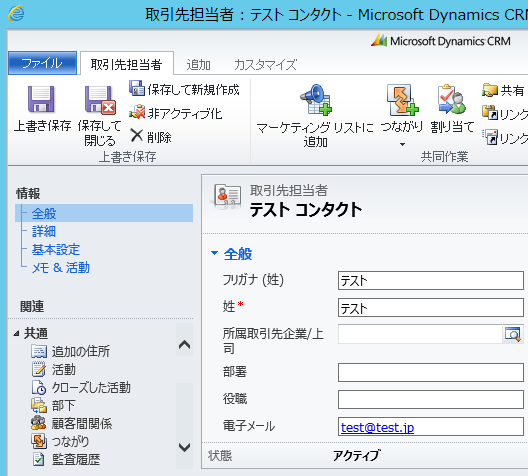This screenshot has width=528, height=476.
Task: Click the 非アクティブ化 label in the ribbon
Action: click(185, 113)
